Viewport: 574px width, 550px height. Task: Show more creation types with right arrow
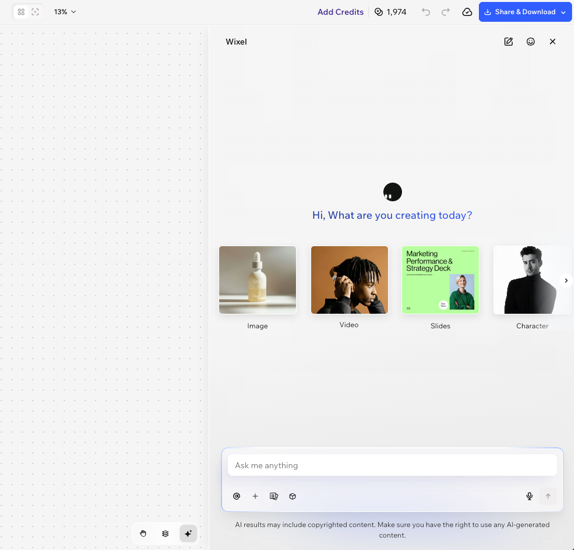point(566,280)
